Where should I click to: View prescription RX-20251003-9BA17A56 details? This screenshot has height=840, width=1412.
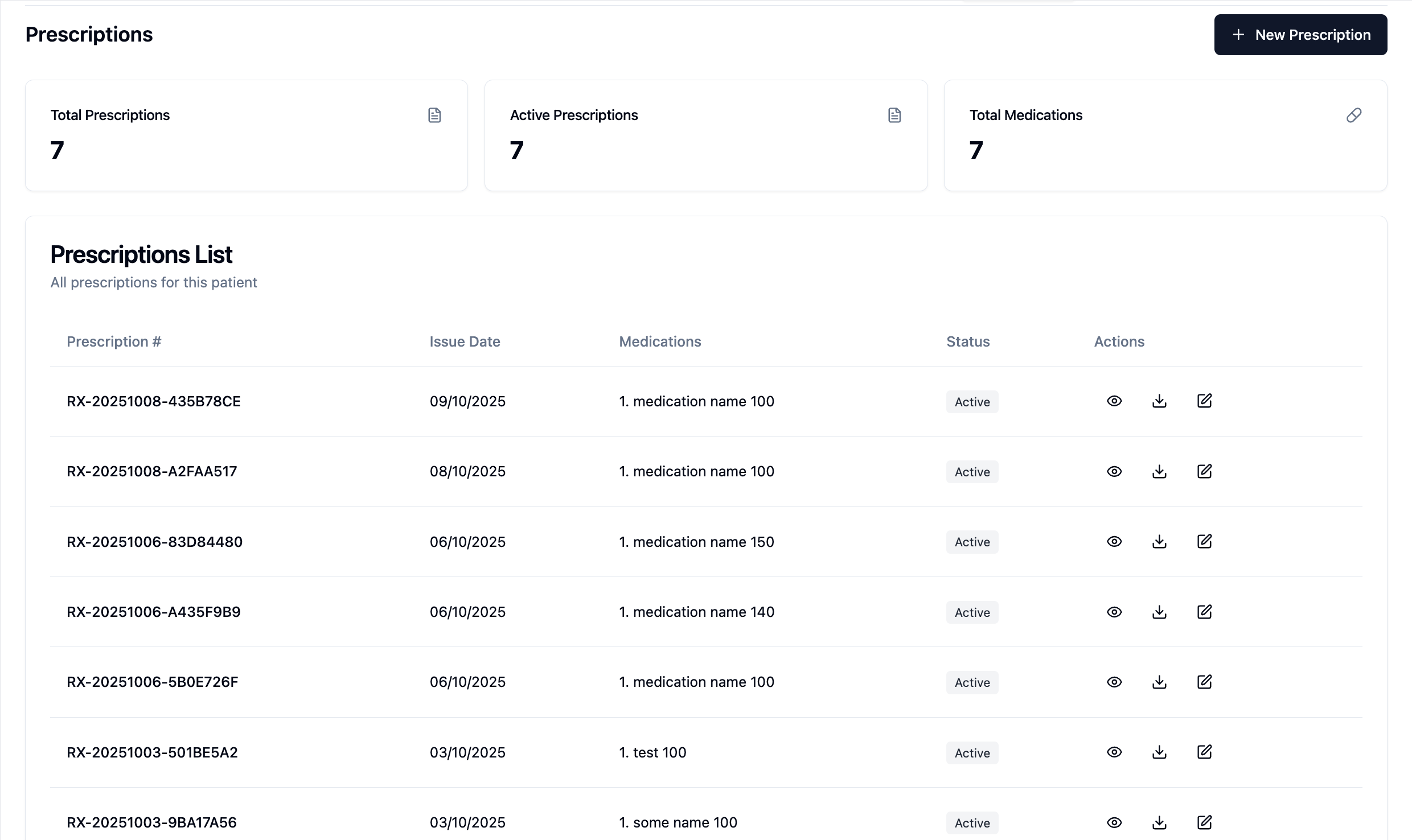click(1114, 822)
